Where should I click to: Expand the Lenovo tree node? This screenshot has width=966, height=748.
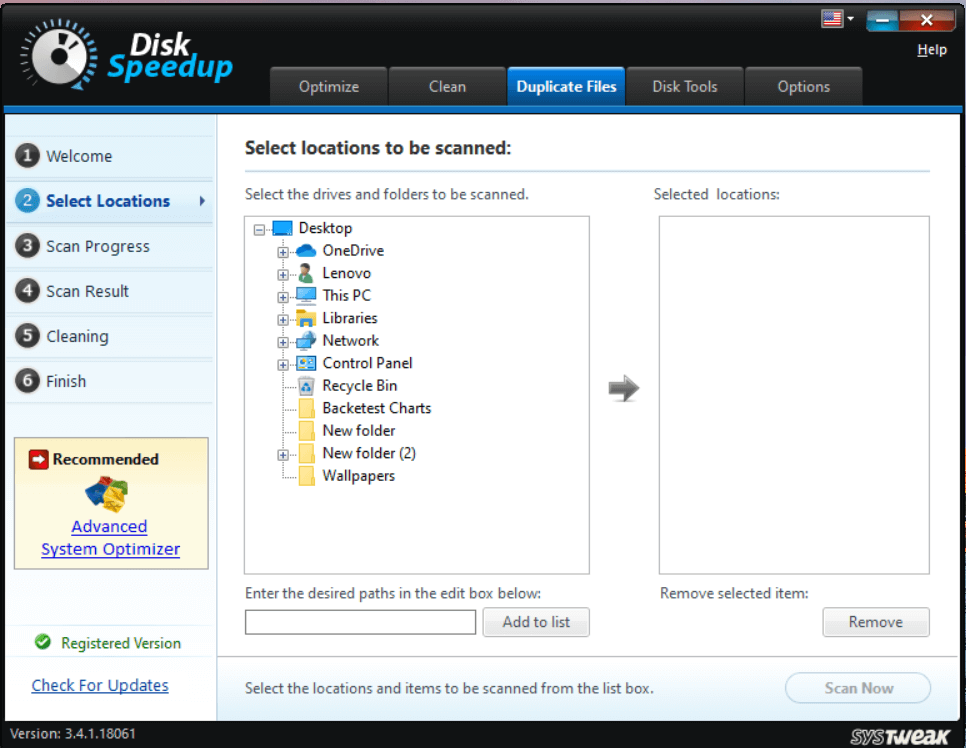(283, 275)
